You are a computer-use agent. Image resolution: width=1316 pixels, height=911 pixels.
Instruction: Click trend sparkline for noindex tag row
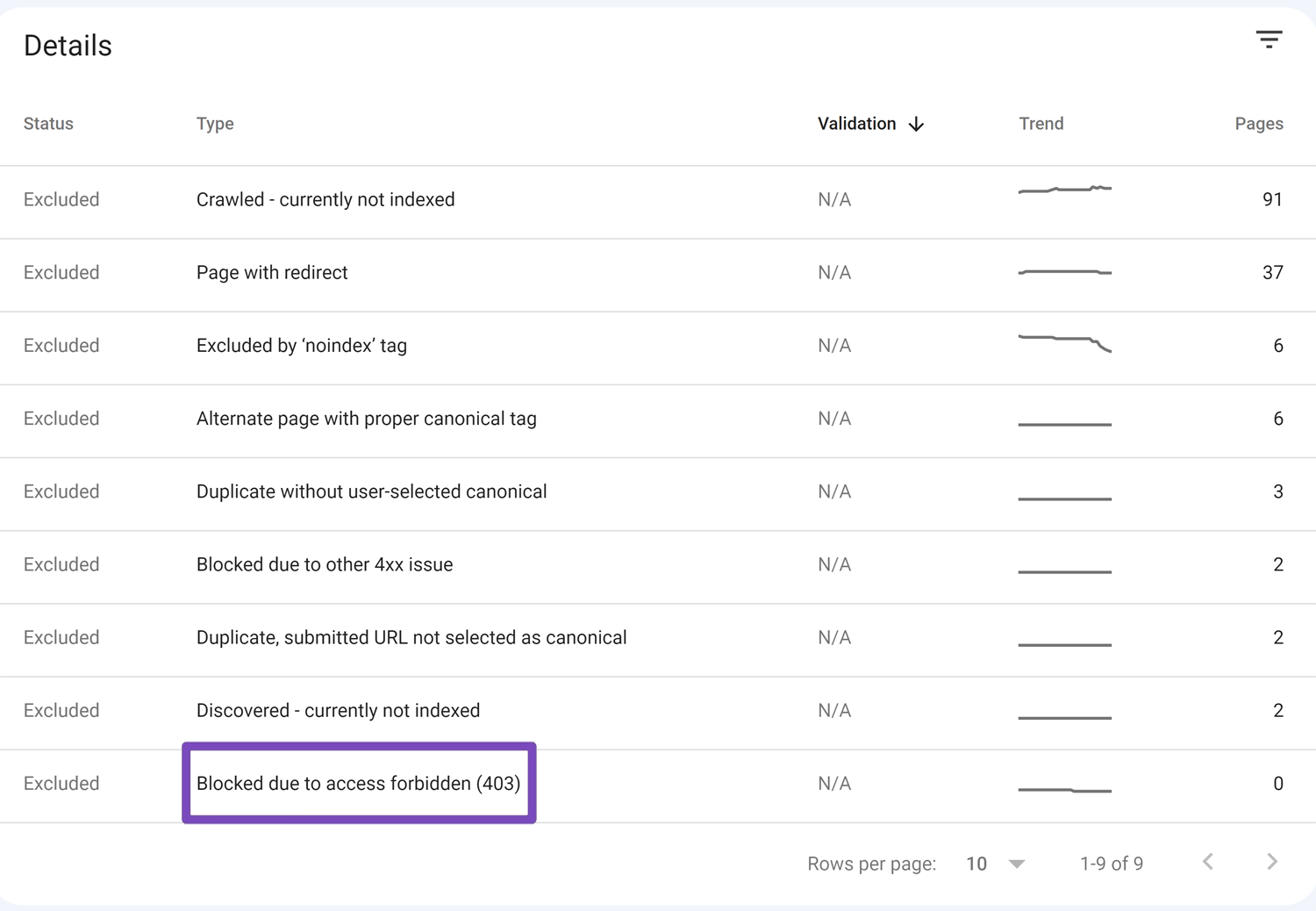(1065, 343)
